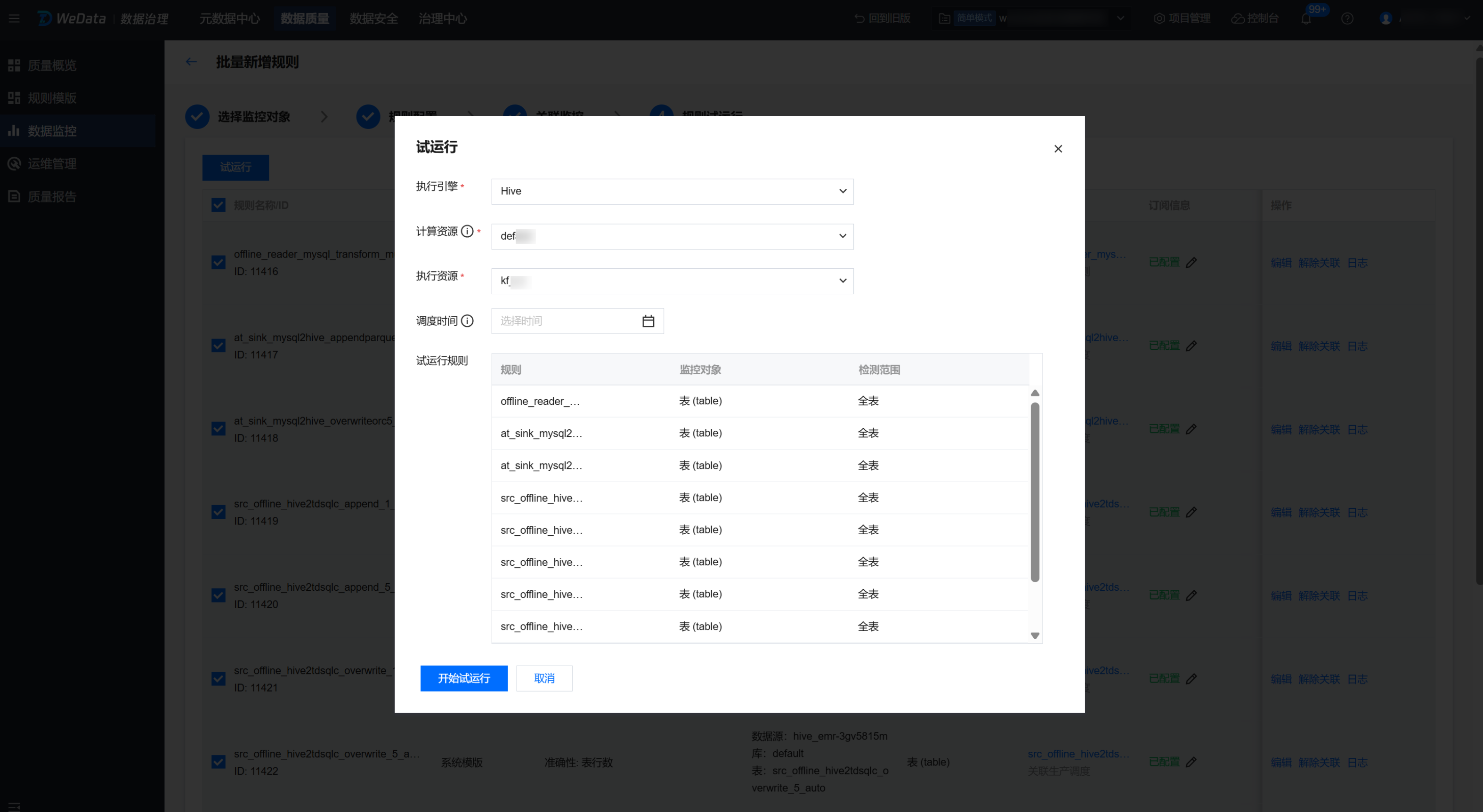The image size is (1483, 812).
Task: Open the help question mark icon
Action: pos(1346,18)
